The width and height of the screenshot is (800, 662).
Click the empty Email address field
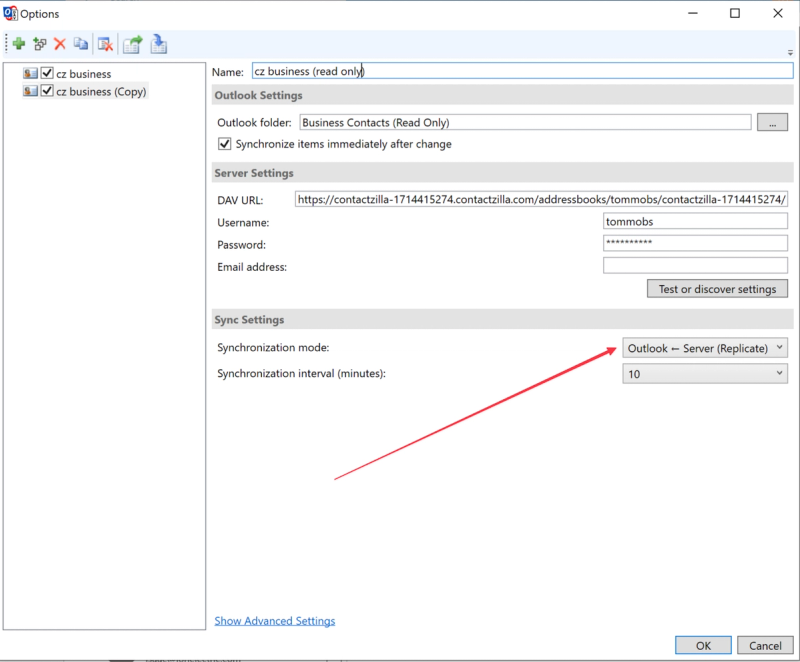point(695,266)
